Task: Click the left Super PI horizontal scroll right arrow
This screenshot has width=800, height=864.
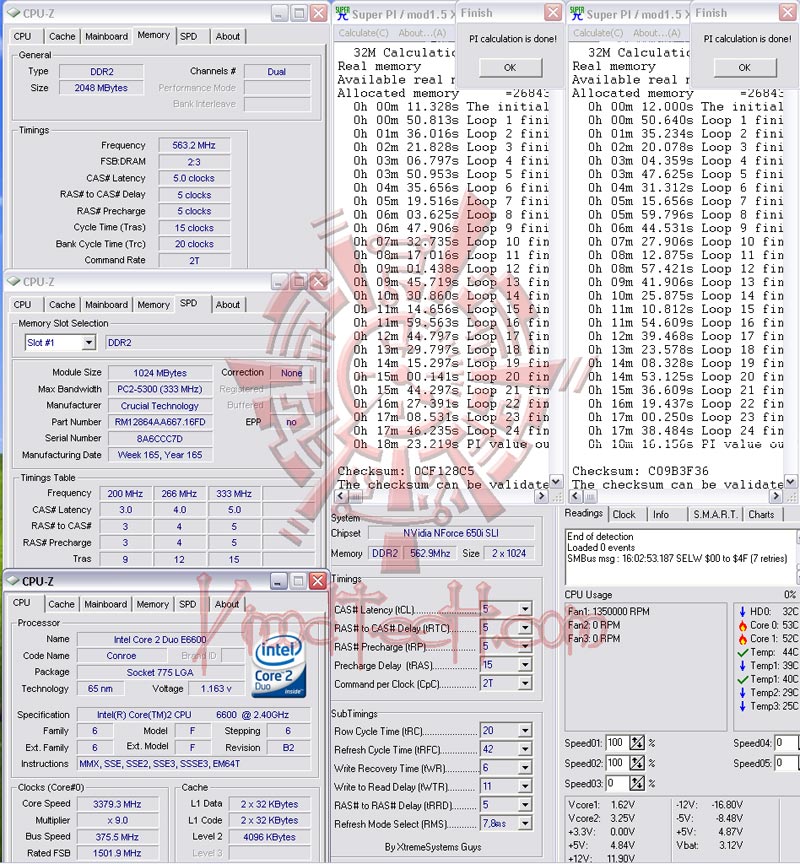Action: click(542, 496)
